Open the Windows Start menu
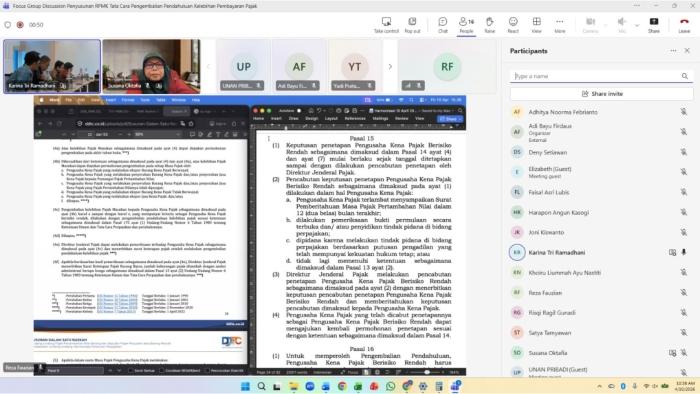700x394 pixels. [245, 386]
